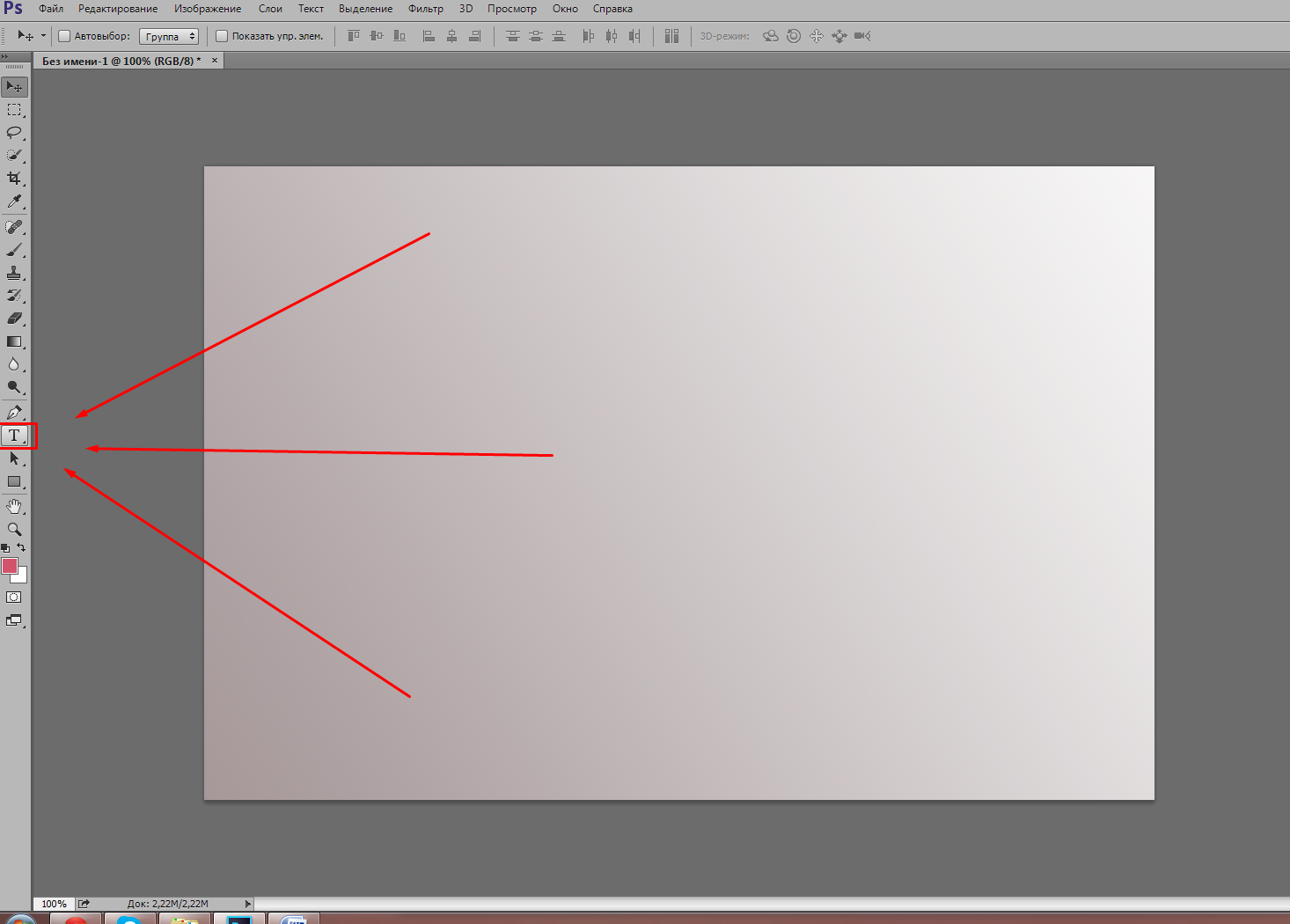Expand the toolbox with double-chevron
The width and height of the screenshot is (1290, 924).
click(x=5, y=56)
